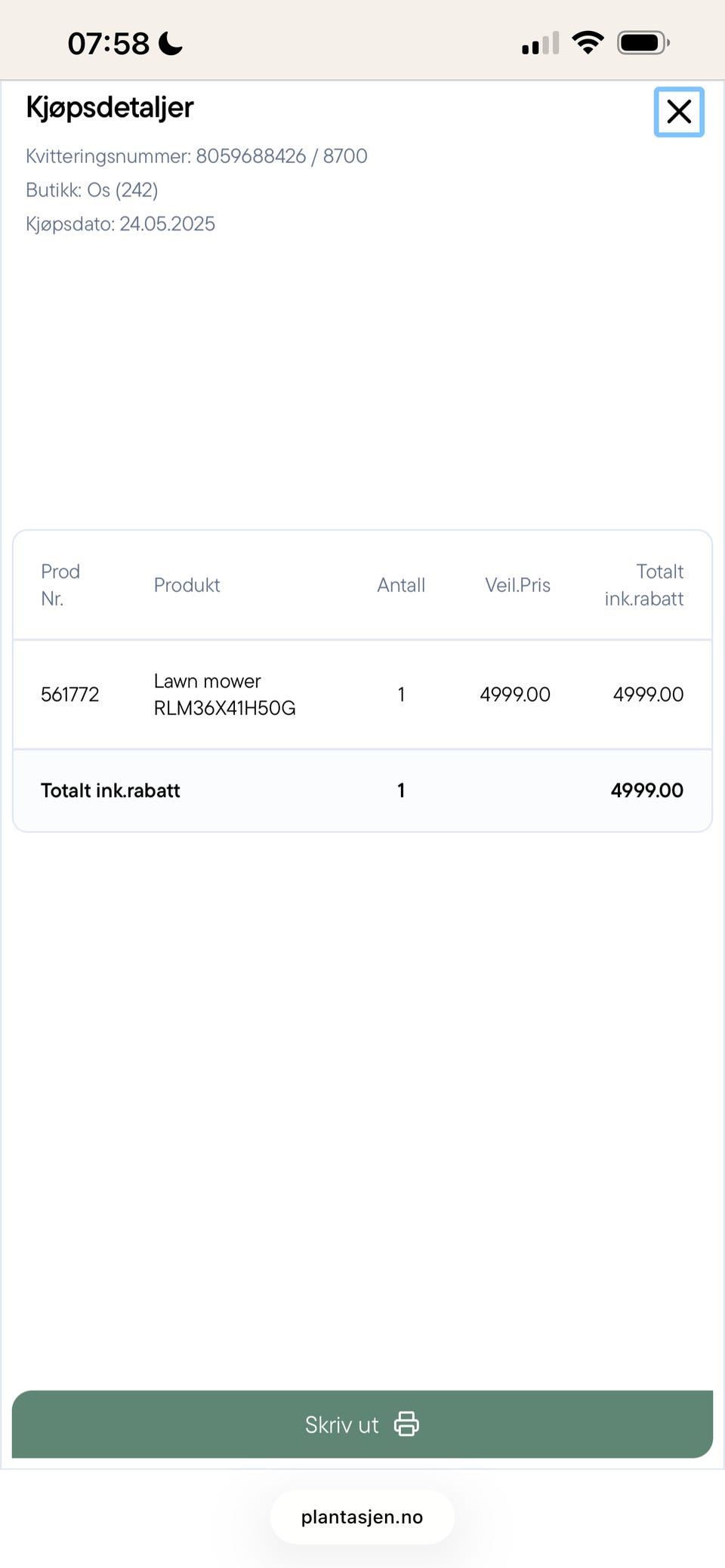Click the Antall column header
725x1568 pixels.
[401, 585]
